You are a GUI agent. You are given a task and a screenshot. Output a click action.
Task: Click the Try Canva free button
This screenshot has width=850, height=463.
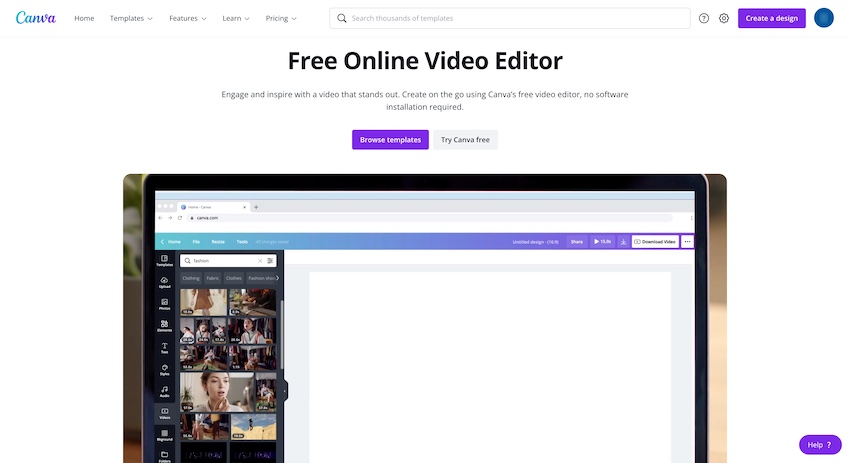click(x=465, y=139)
